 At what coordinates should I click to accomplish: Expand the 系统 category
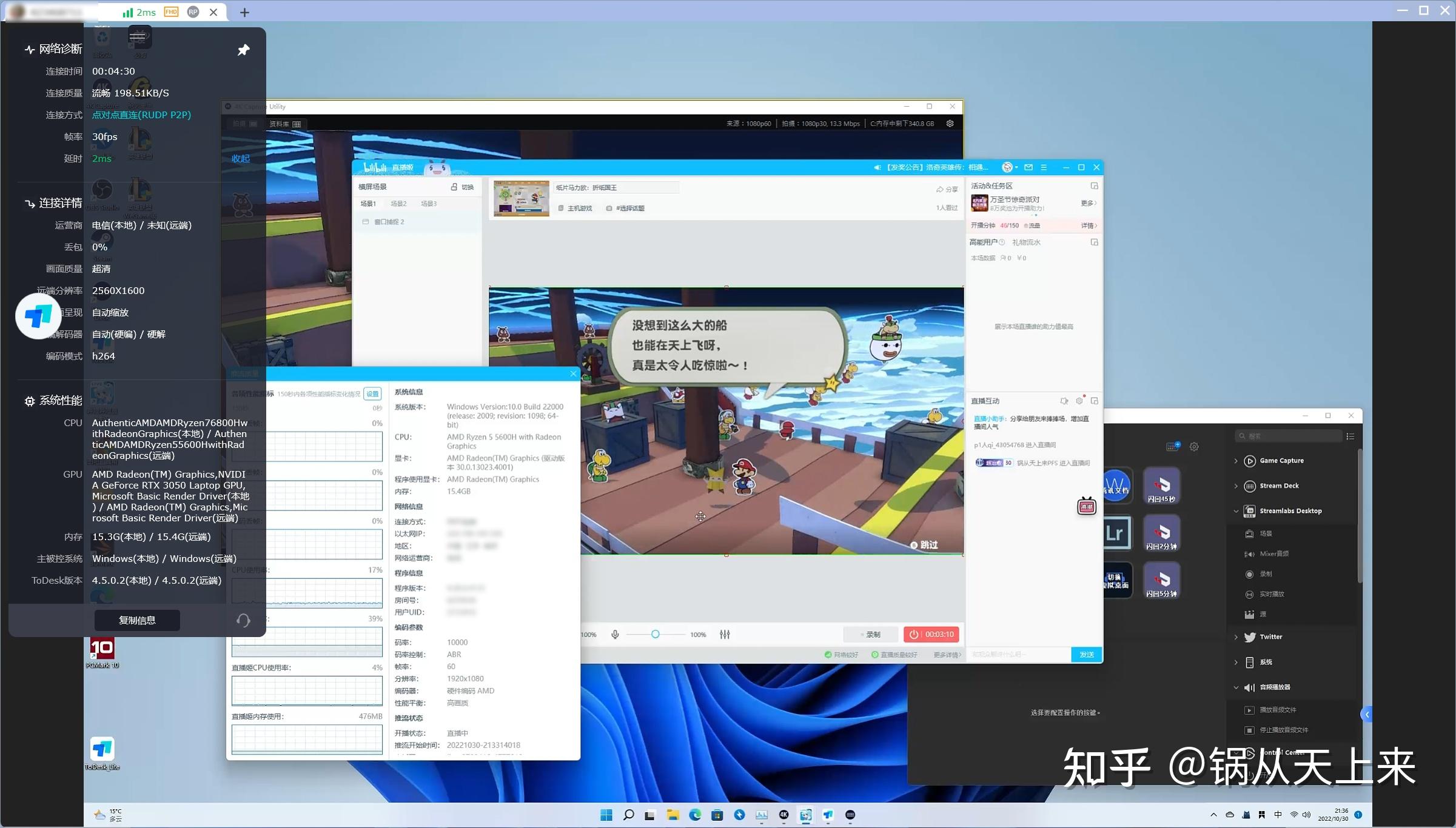(x=1236, y=663)
